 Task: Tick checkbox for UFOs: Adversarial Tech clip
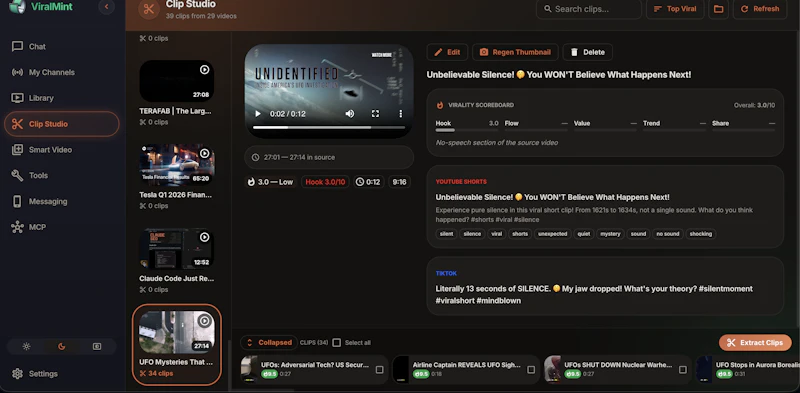tap(379, 370)
